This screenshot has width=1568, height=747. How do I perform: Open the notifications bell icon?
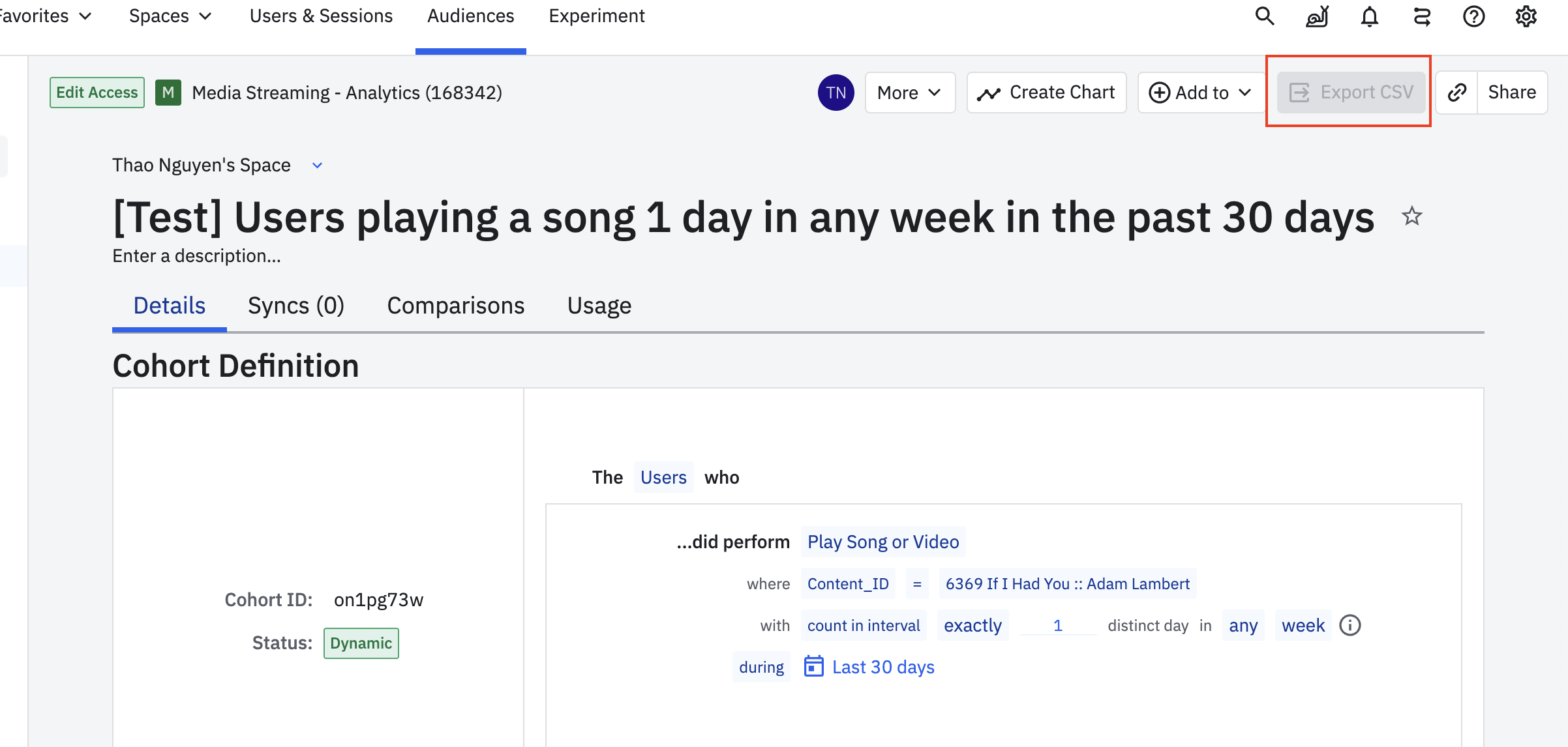tap(1369, 16)
